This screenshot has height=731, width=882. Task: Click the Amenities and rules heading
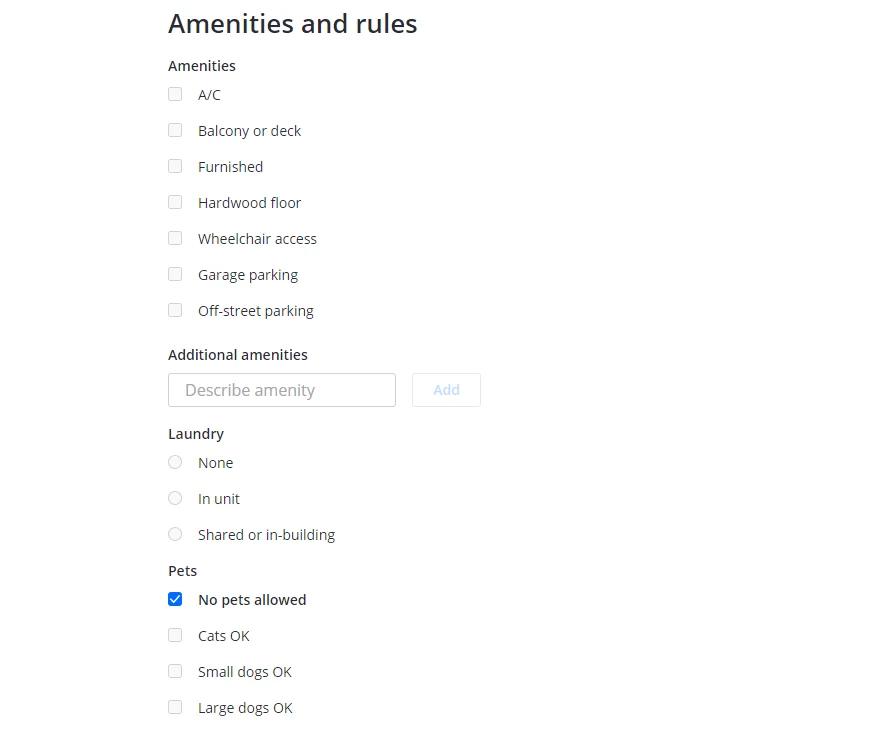point(292,23)
